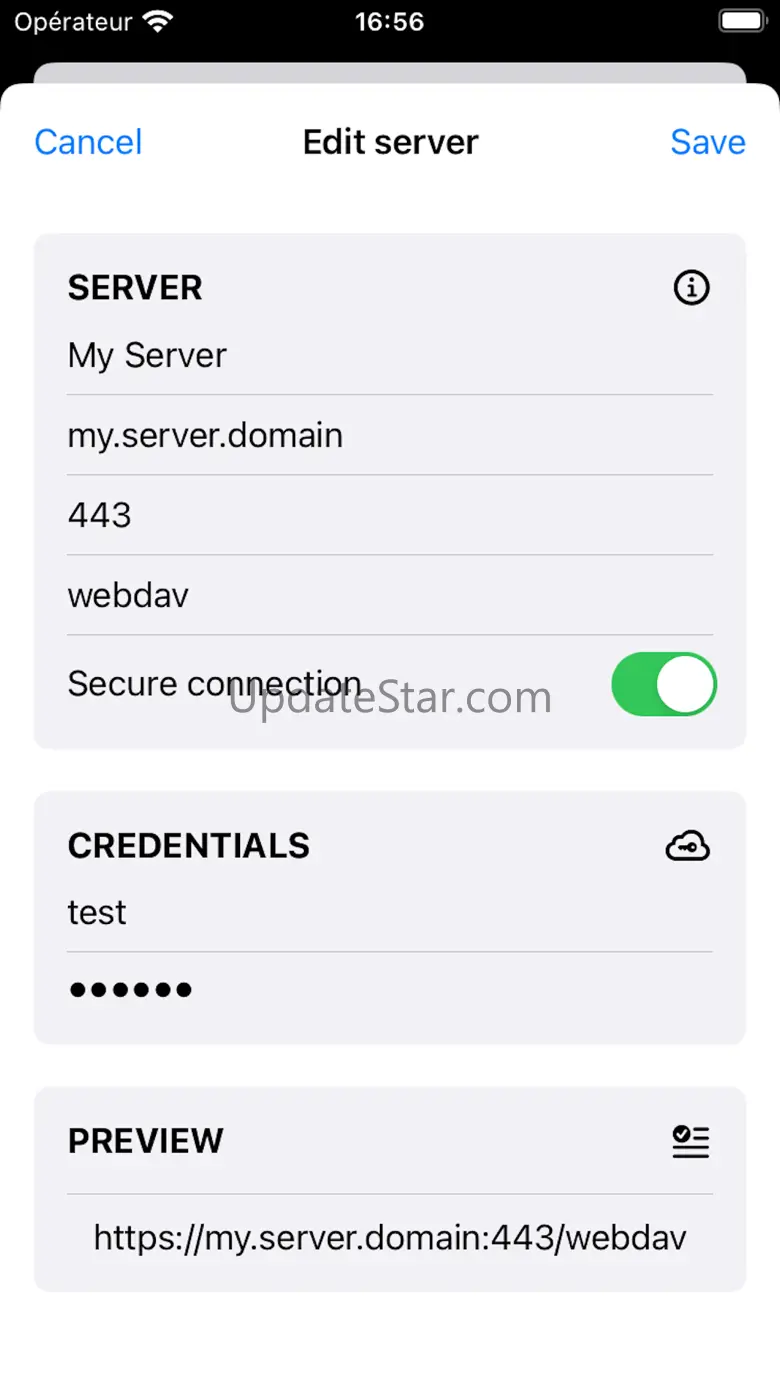Cancel editing the server
The image size is (780, 1387).
88,142
